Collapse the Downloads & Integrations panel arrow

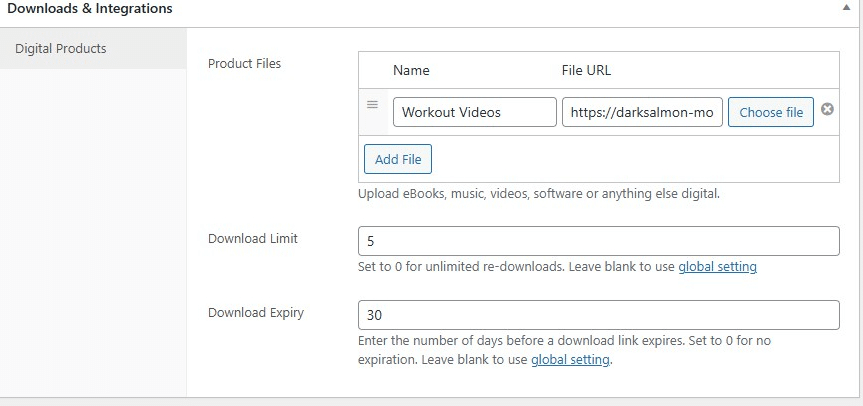pos(845,9)
